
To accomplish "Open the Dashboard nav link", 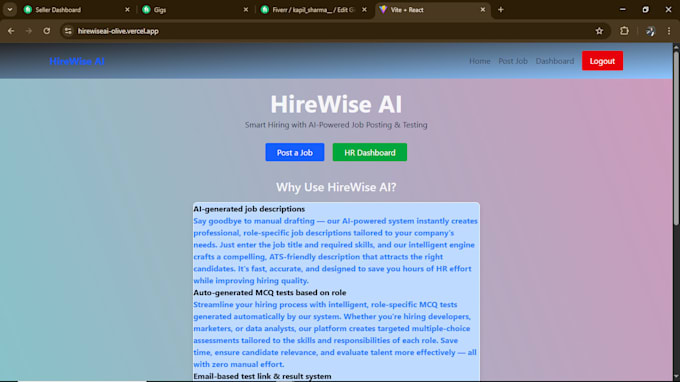I will click(555, 61).
